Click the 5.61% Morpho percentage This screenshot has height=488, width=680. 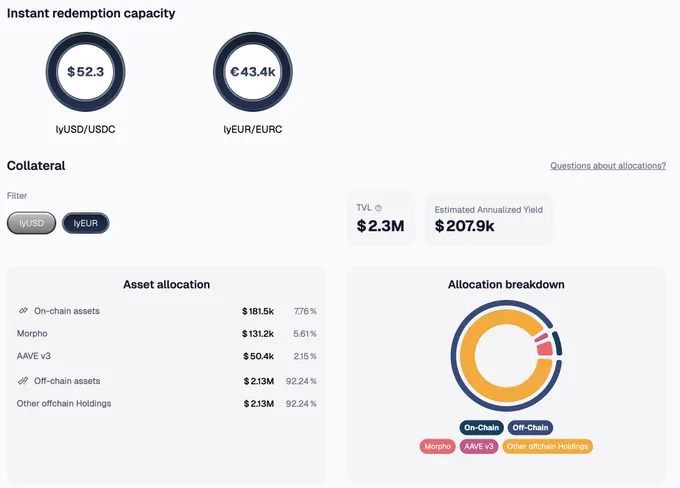pyautogui.click(x=305, y=334)
